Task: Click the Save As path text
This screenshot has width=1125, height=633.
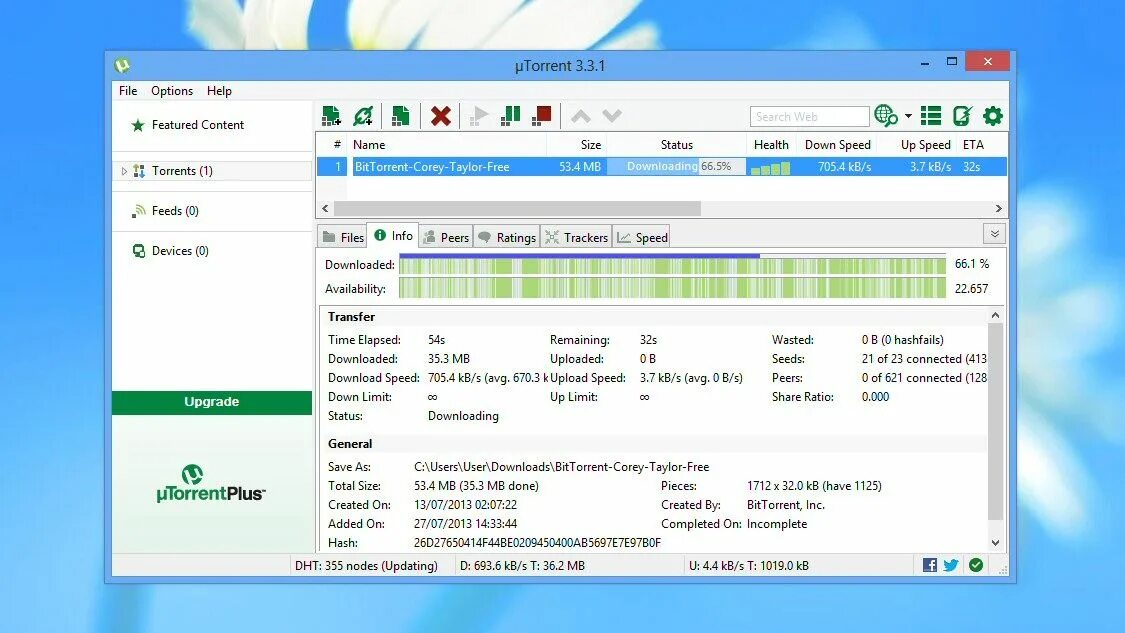Action: pyautogui.click(x=561, y=467)
